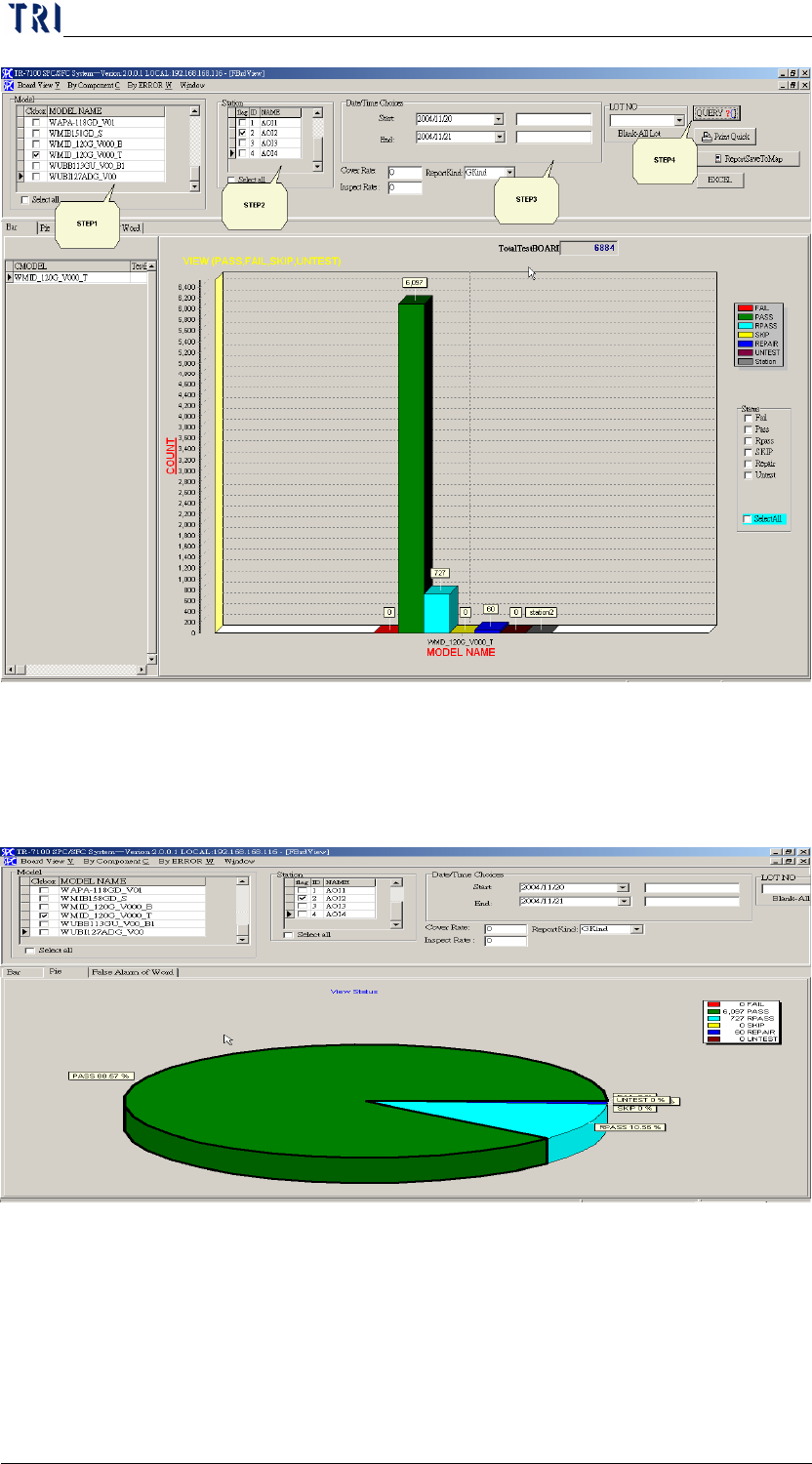Click blue REPAIR legend swatch in bar chart
The width and height of the screenshot is (812, 1464).
pyautogui.click(x=746, y=344)
